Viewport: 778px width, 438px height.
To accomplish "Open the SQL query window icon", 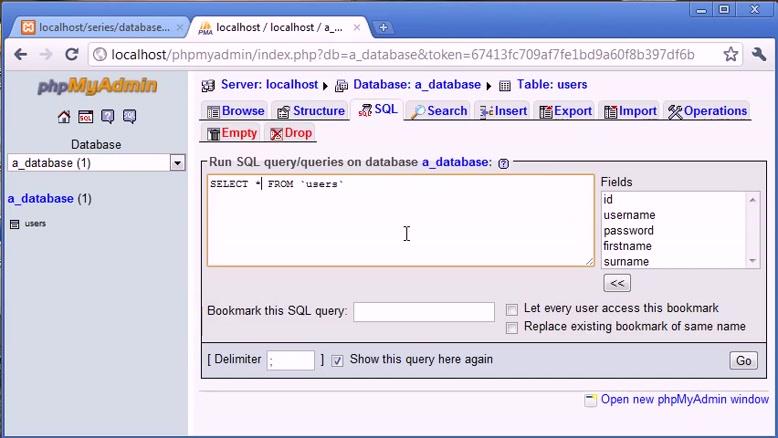I will coord(86,117).
